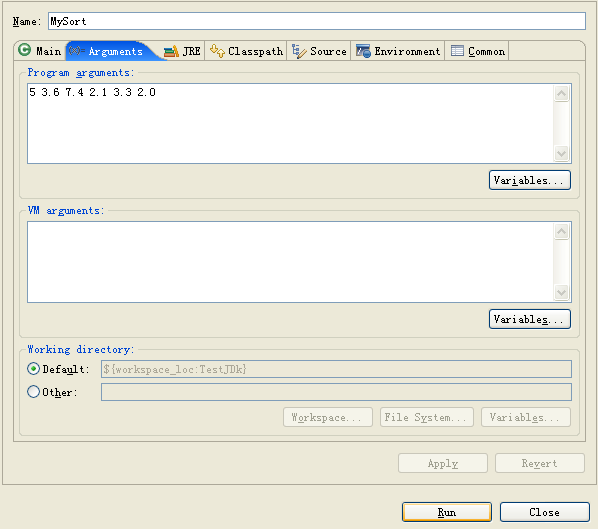Image resolution: width=598 pixels, height=529 pixels.
Task: Open the Environment tab
Action: tap(398, 51)
